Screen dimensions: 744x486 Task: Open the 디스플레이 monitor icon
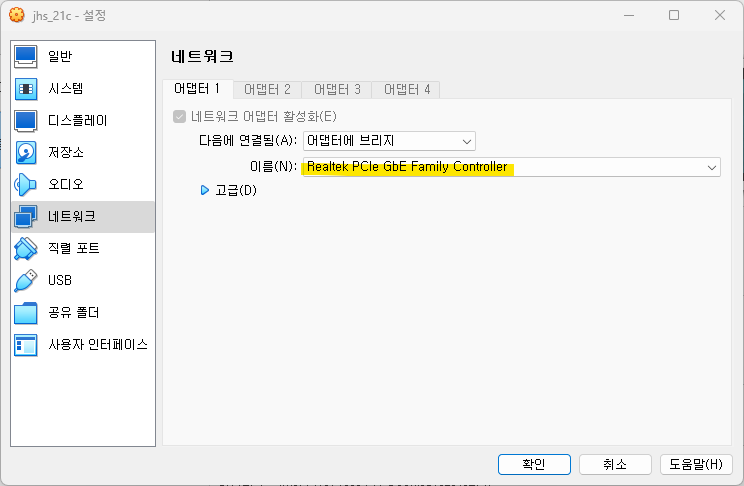(x=26, y=121)
